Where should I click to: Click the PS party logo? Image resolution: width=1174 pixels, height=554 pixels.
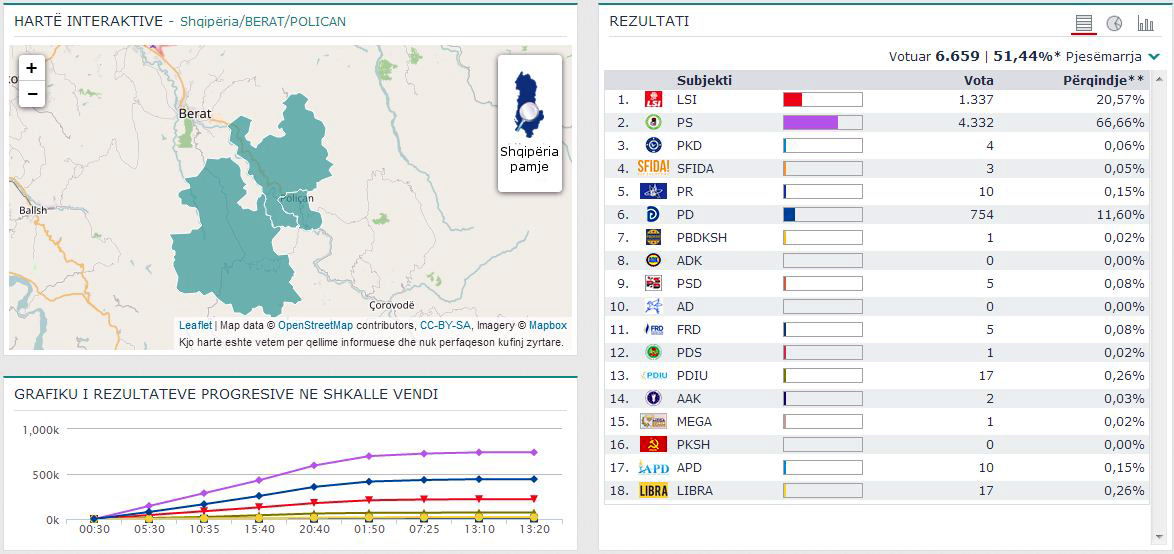click(x=653, y=122)
